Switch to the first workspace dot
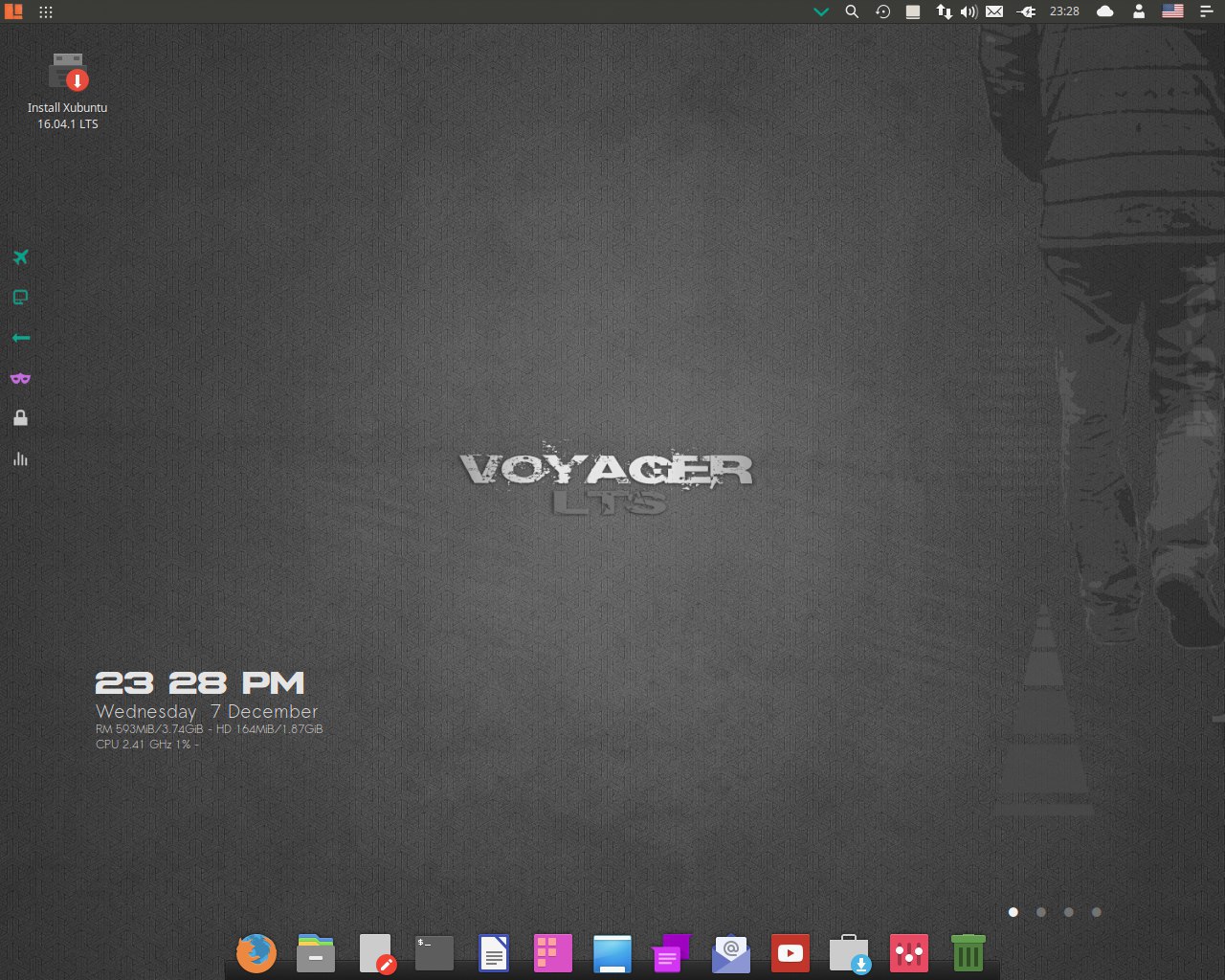Screen dimensions: 1225x980 (x=1013, y=912)
